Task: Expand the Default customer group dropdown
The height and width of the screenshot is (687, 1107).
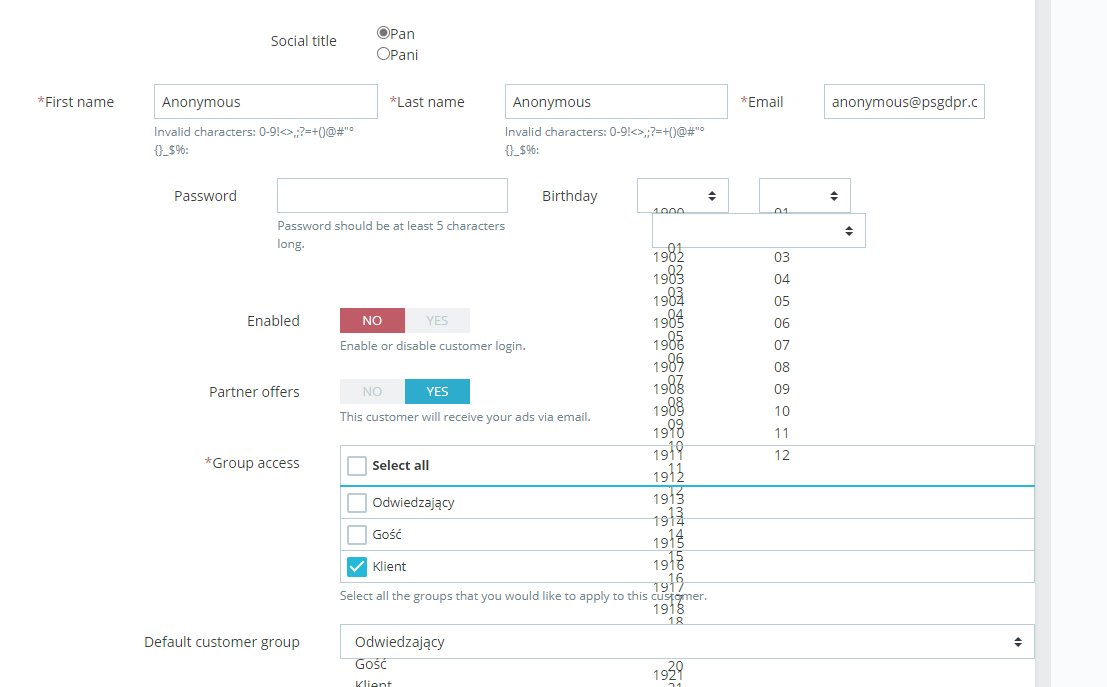Action: click(687, 642)
